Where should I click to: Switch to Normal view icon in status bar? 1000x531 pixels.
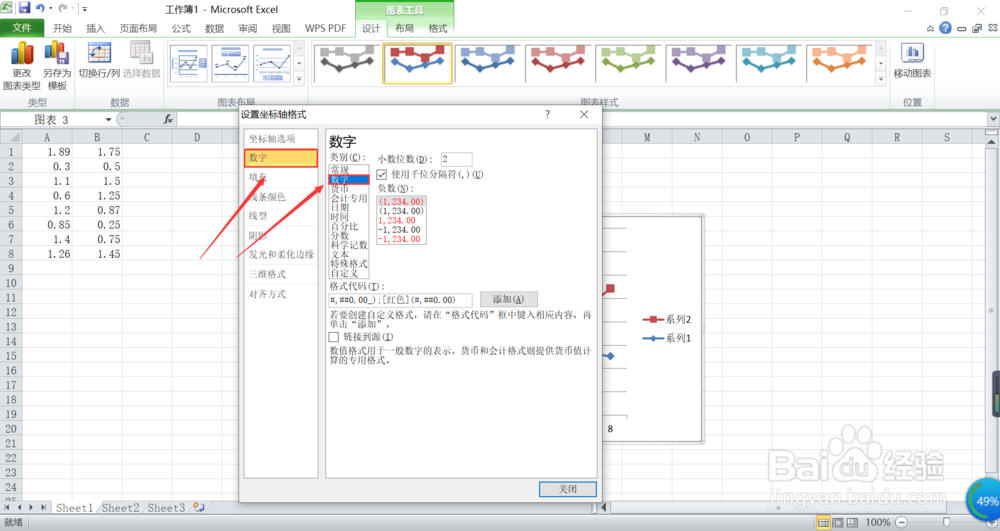click(823, 523)
